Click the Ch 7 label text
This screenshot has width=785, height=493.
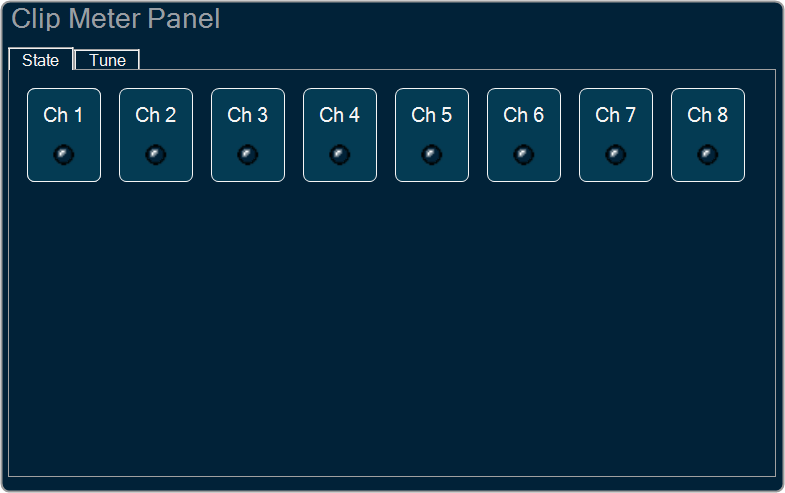tap(616, 115)
